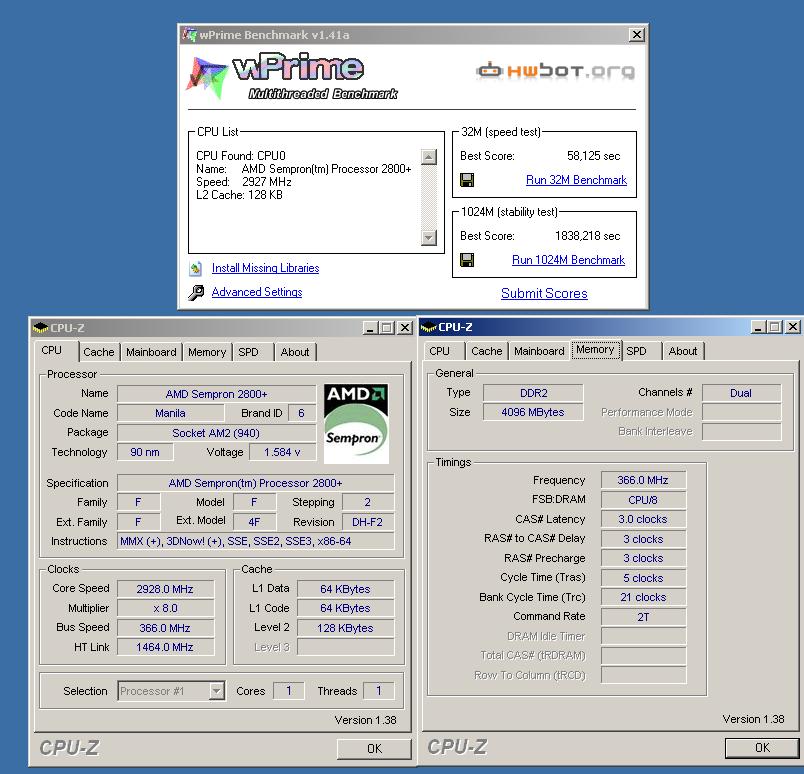Switch to About tab in right CPU-Z
This screenshot has width=804, height=774.
coord(683,351)
